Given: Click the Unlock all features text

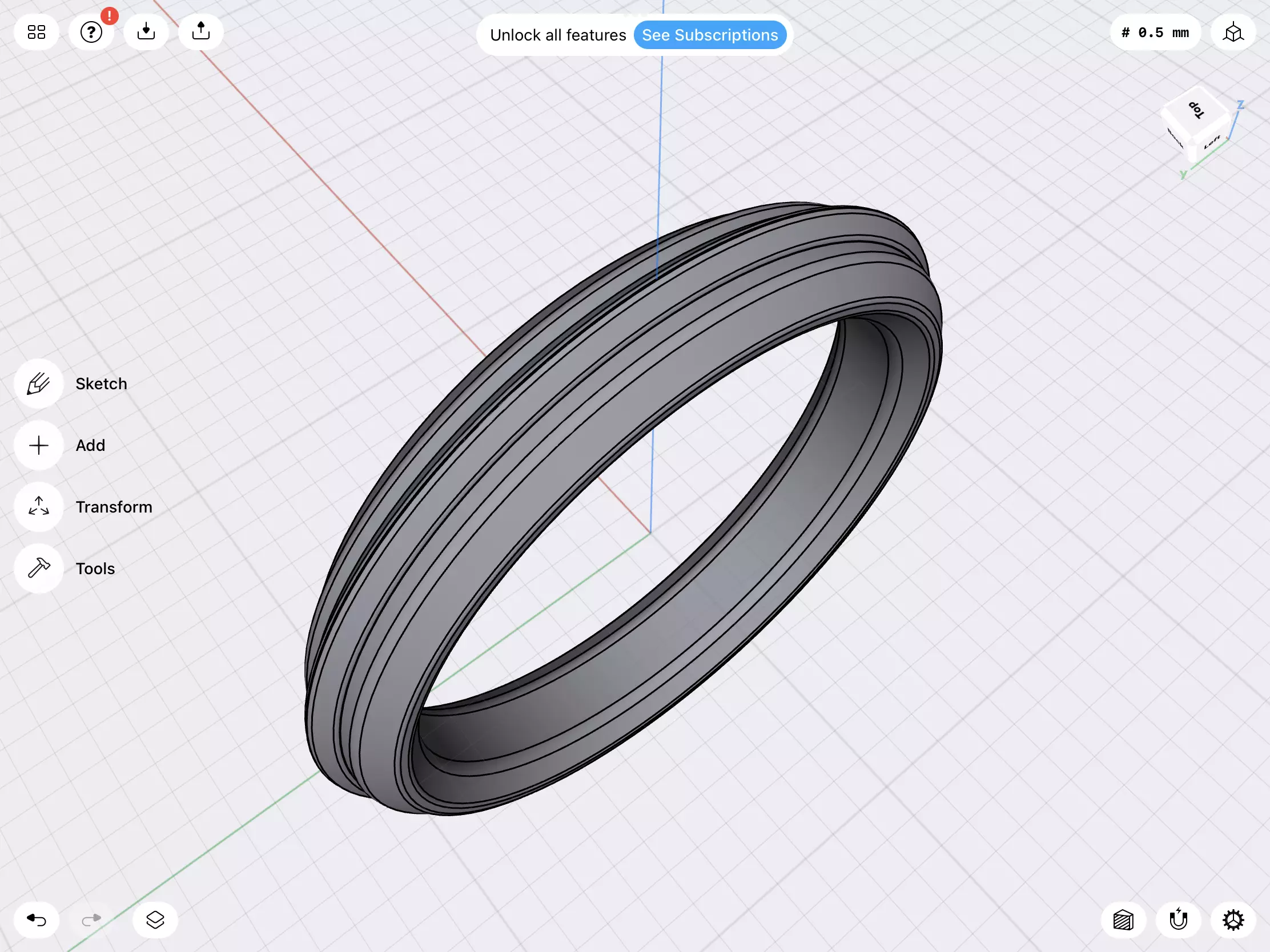Looking at the screenshot, I should (557, 35).
